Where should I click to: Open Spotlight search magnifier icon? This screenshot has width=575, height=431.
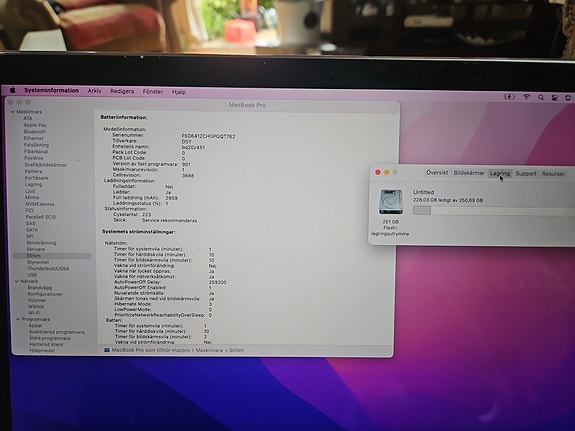click(x=541, y=97)
